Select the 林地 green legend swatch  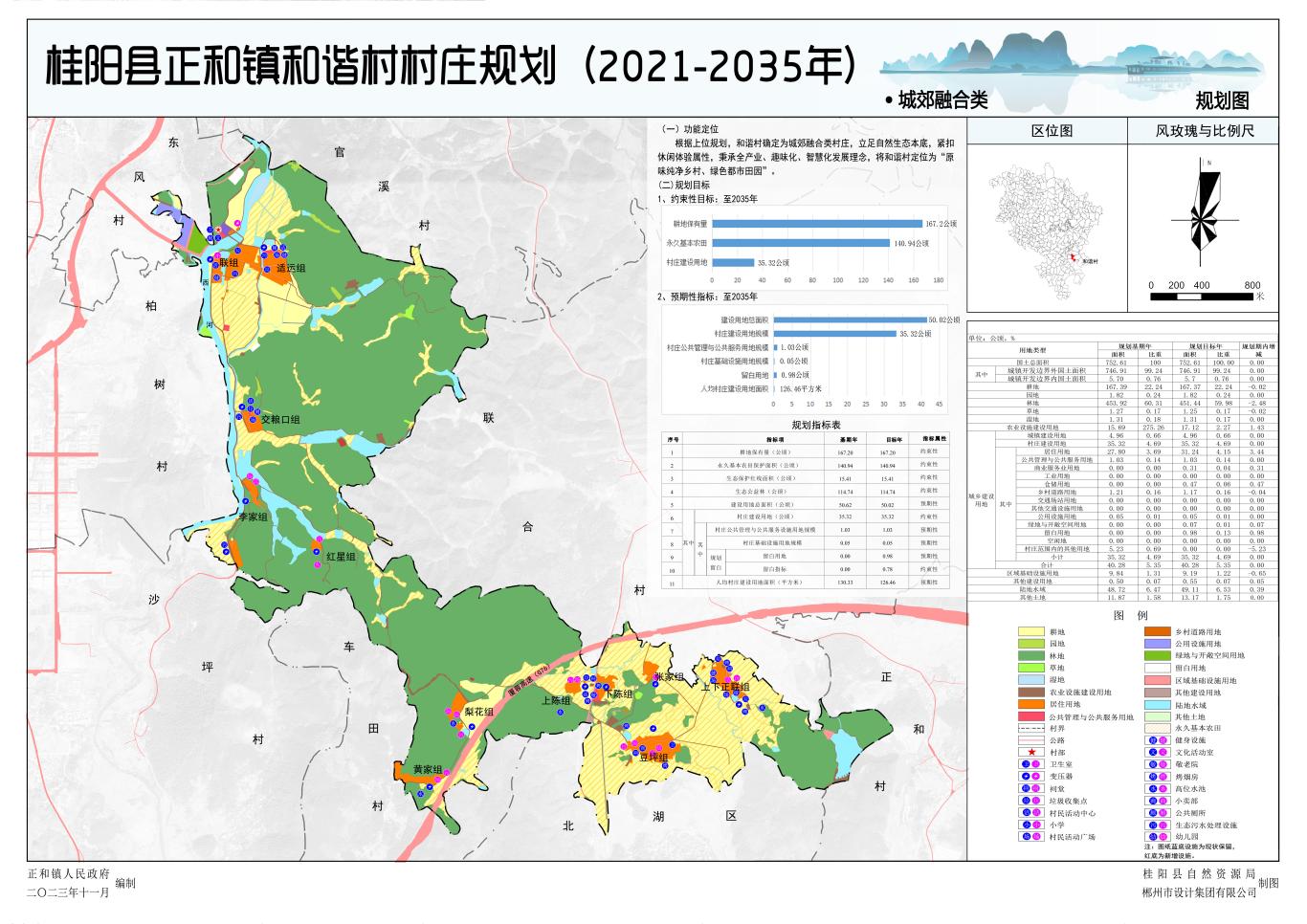(1030, 656)
